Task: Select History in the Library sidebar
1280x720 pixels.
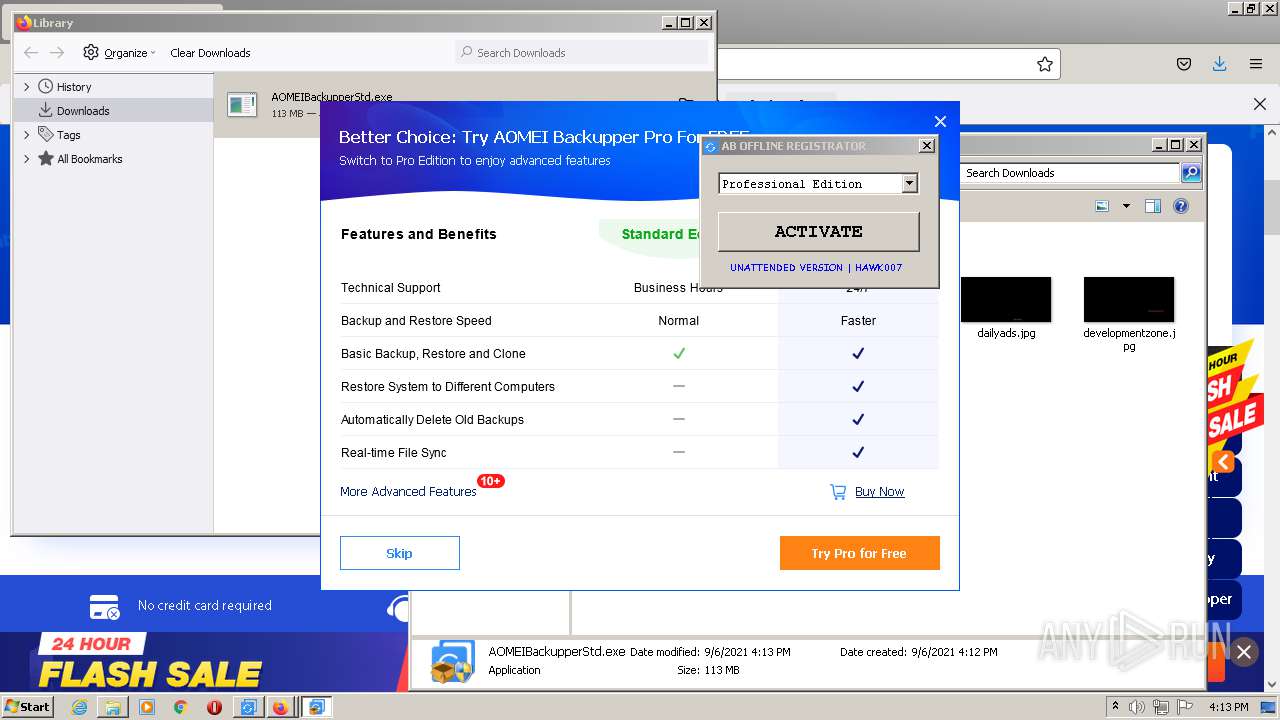Action: (x=74, y=87)
